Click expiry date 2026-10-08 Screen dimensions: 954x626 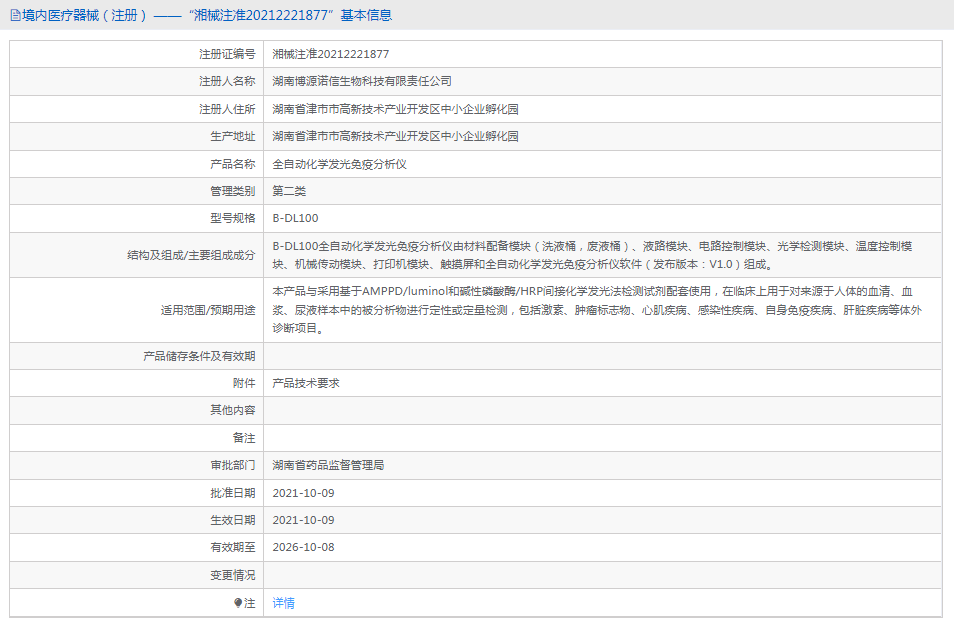click(x=303, y=548)
